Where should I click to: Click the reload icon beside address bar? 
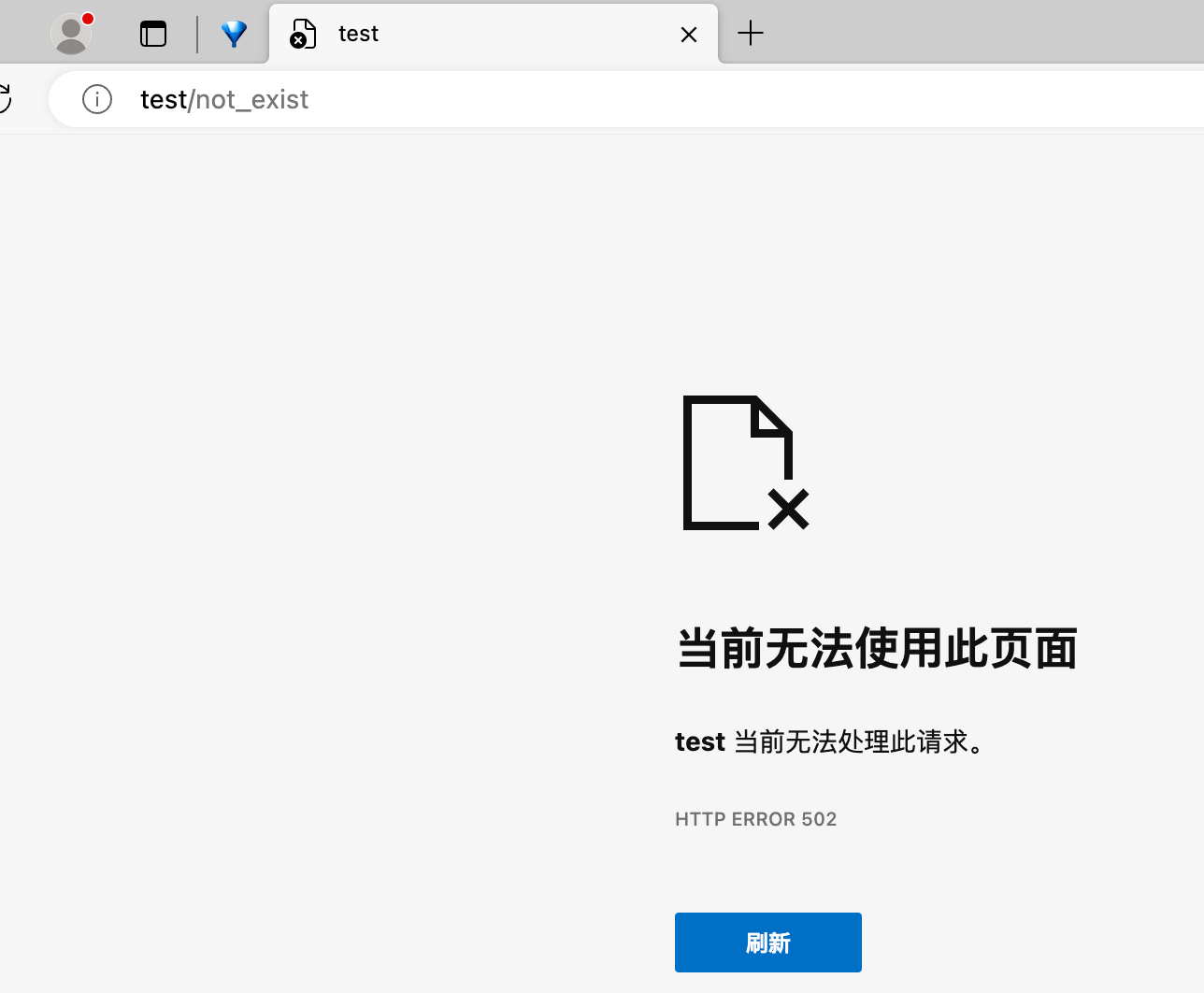click(5, 99)
